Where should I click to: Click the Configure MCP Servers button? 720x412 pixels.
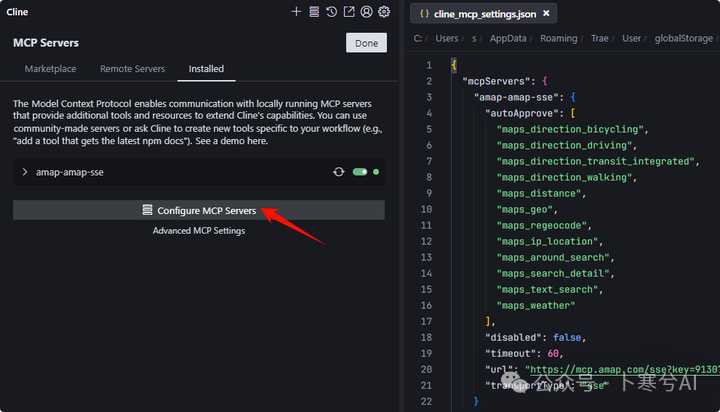click(199, 210)
